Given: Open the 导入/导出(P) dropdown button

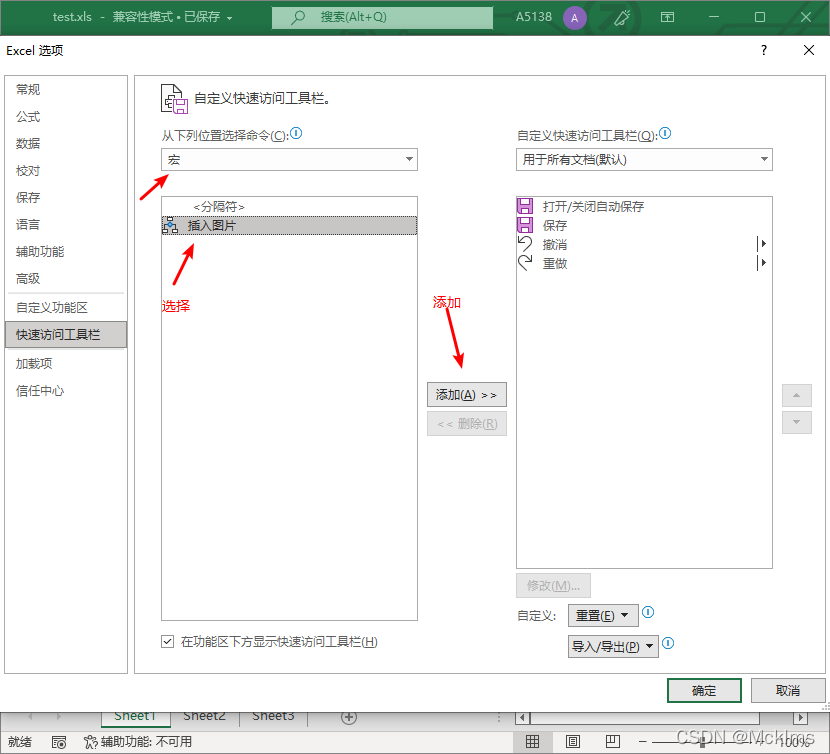Looking at the screenshot, I should click(x=613, y=647).
